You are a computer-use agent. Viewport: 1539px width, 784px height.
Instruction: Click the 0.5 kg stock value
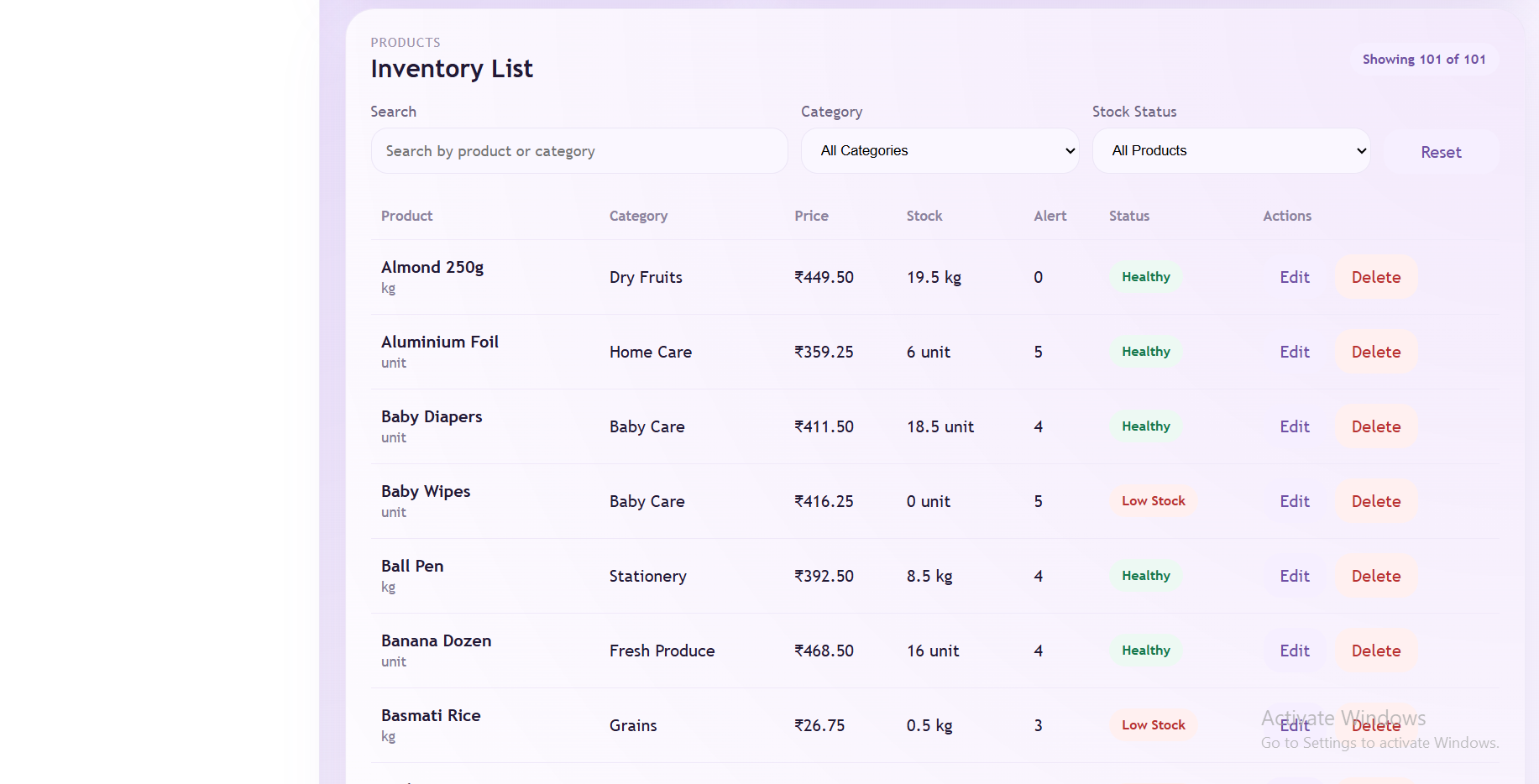(x=929, y=725)
